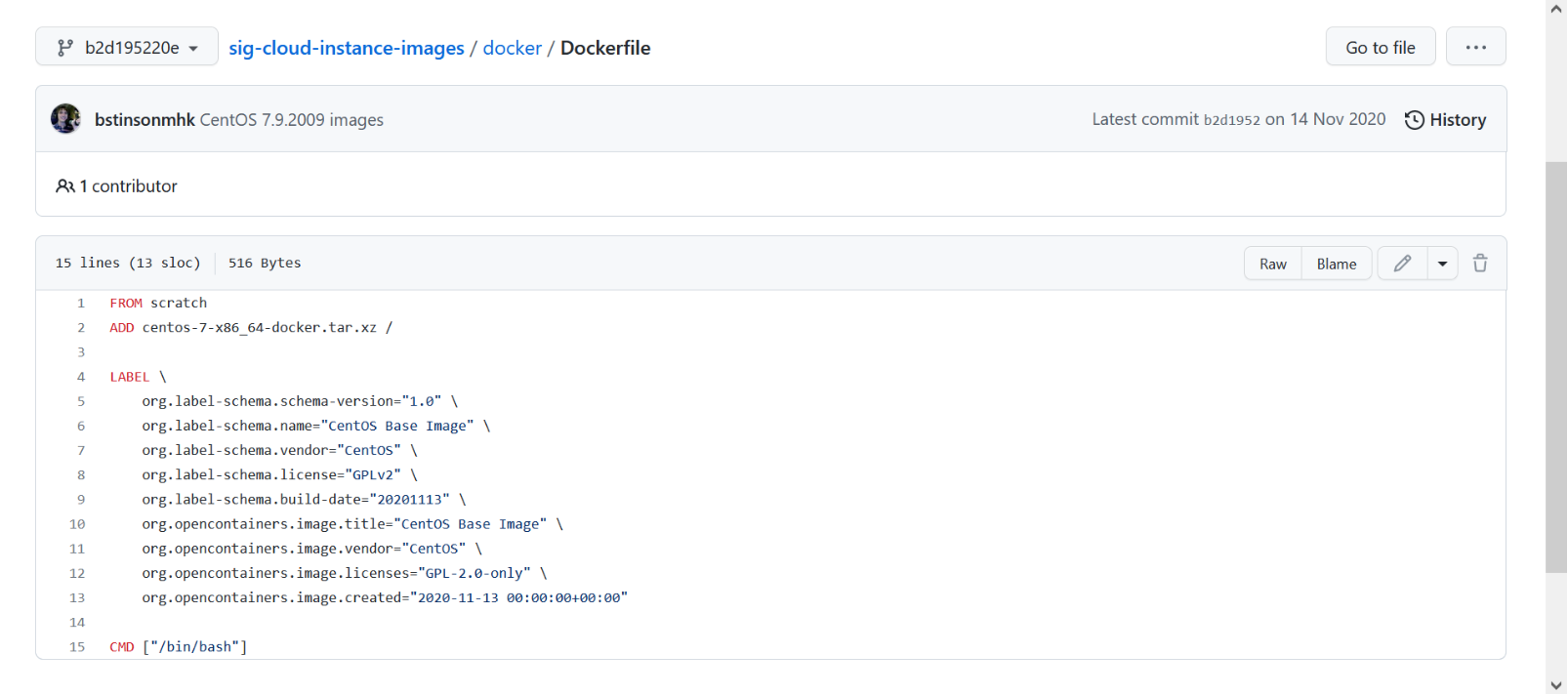Click the page vertical scrollbar thumb

1555,367
